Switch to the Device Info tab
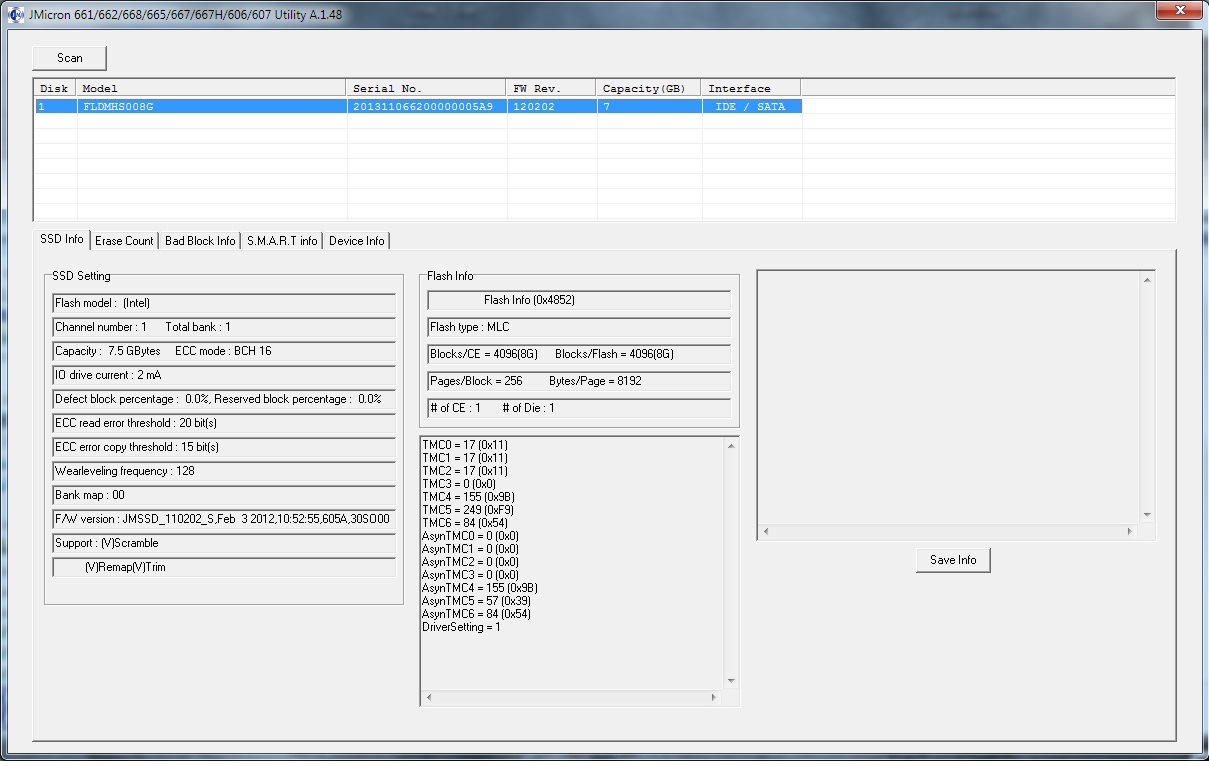The height and width of the screenshot is (766, 1209). (x=356, y=241)
